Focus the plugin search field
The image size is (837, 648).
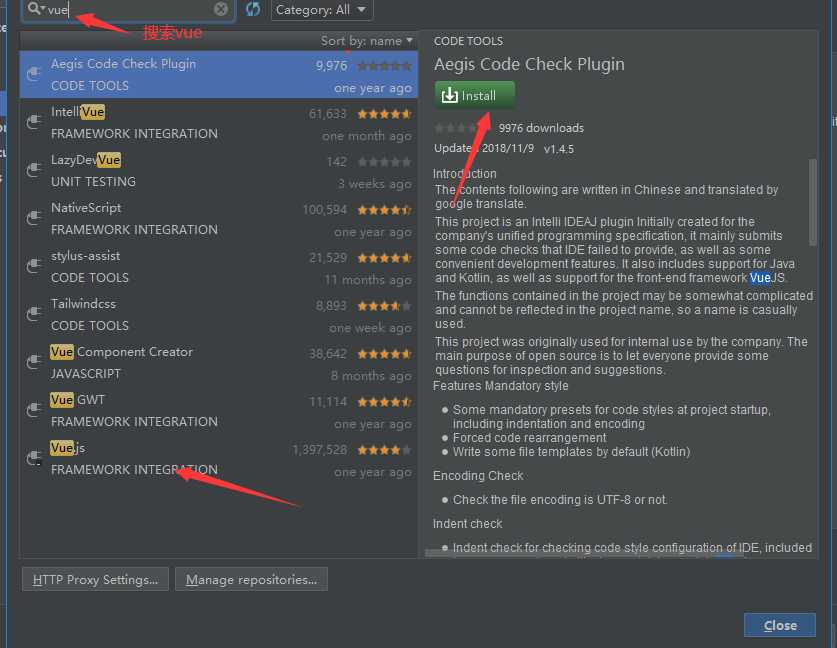pos(128,10)
